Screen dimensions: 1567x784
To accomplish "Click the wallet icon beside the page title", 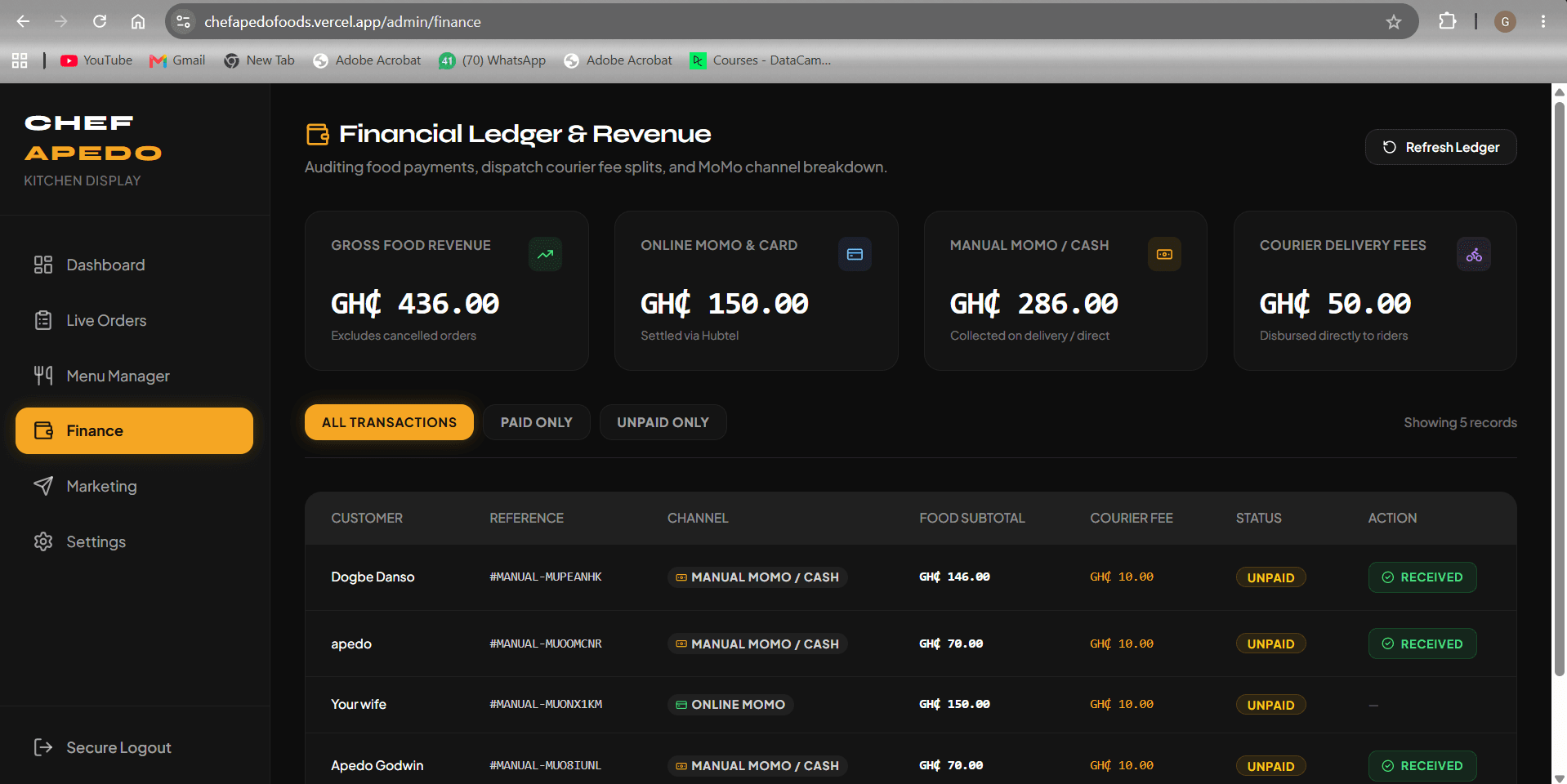I will tap(317, 134).
